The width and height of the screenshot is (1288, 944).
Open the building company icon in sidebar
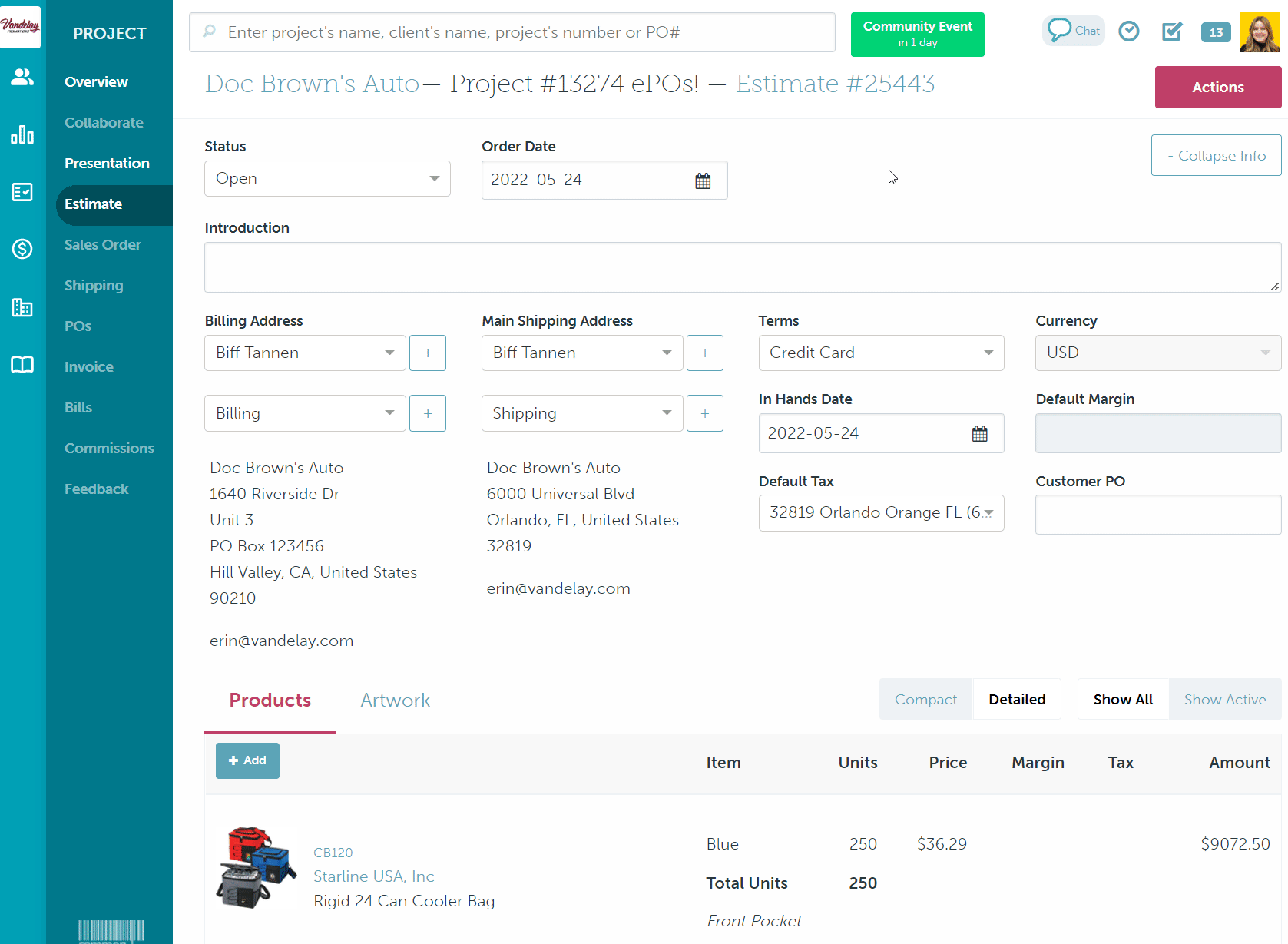pyautogui.click(x=22, y=307)
